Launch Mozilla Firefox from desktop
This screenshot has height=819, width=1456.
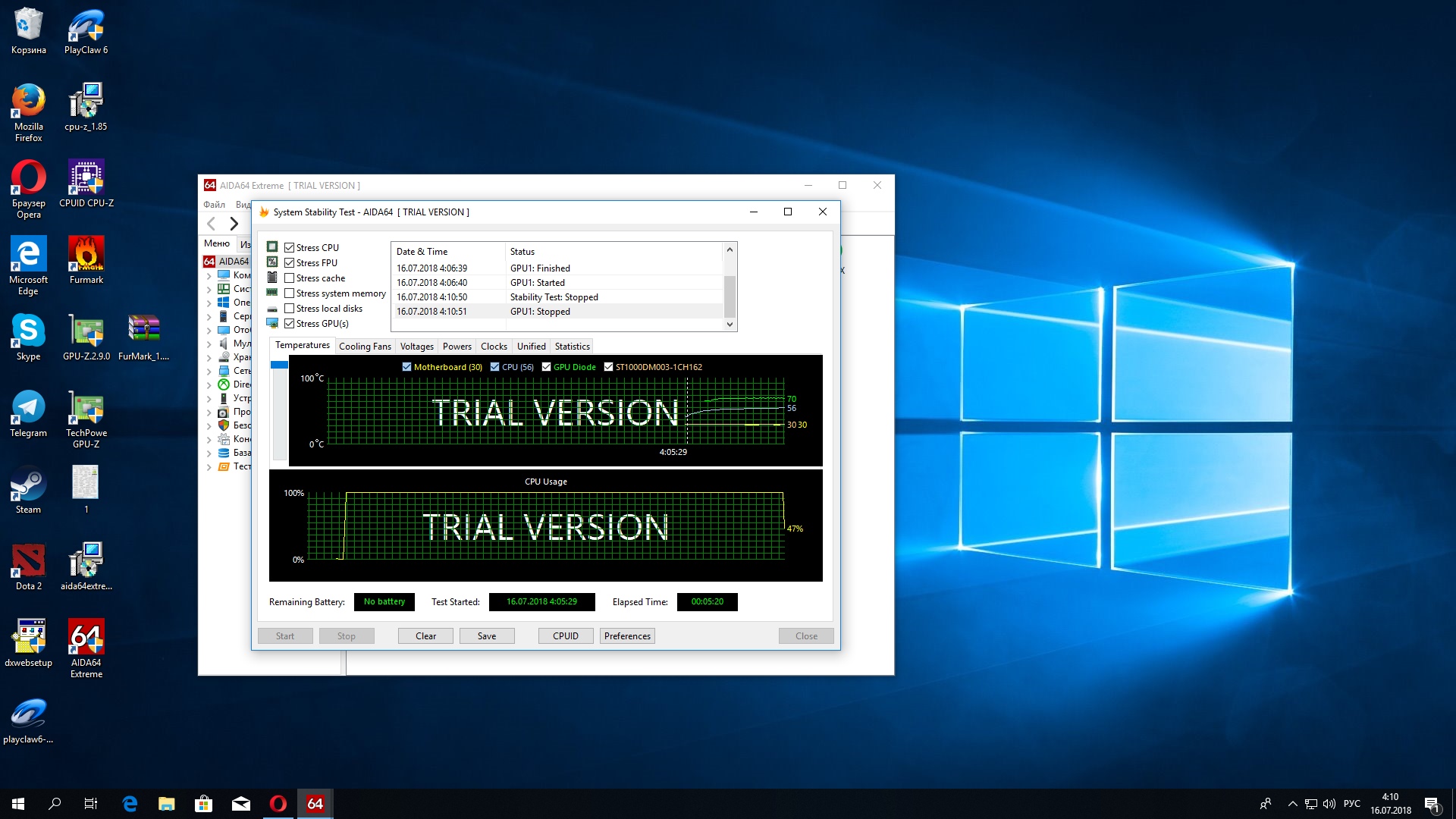28,112
